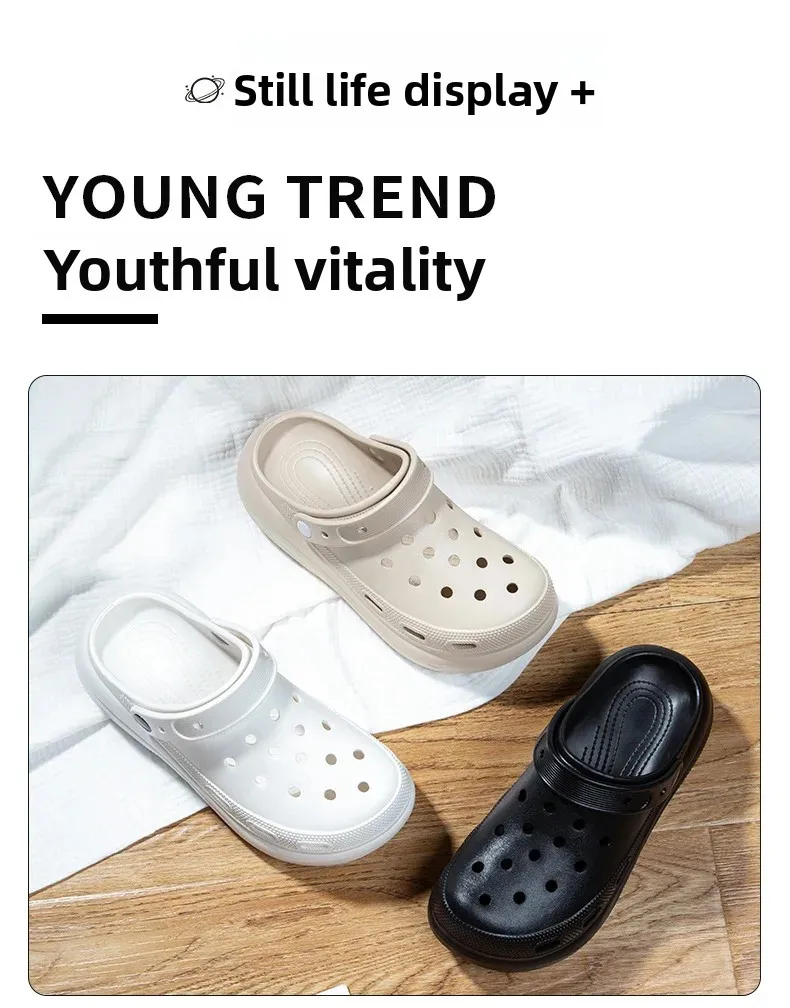Viewport: 790px width, 1008px height.
Task: Click the planet icon beside Still life display
Action: [204, 91]
